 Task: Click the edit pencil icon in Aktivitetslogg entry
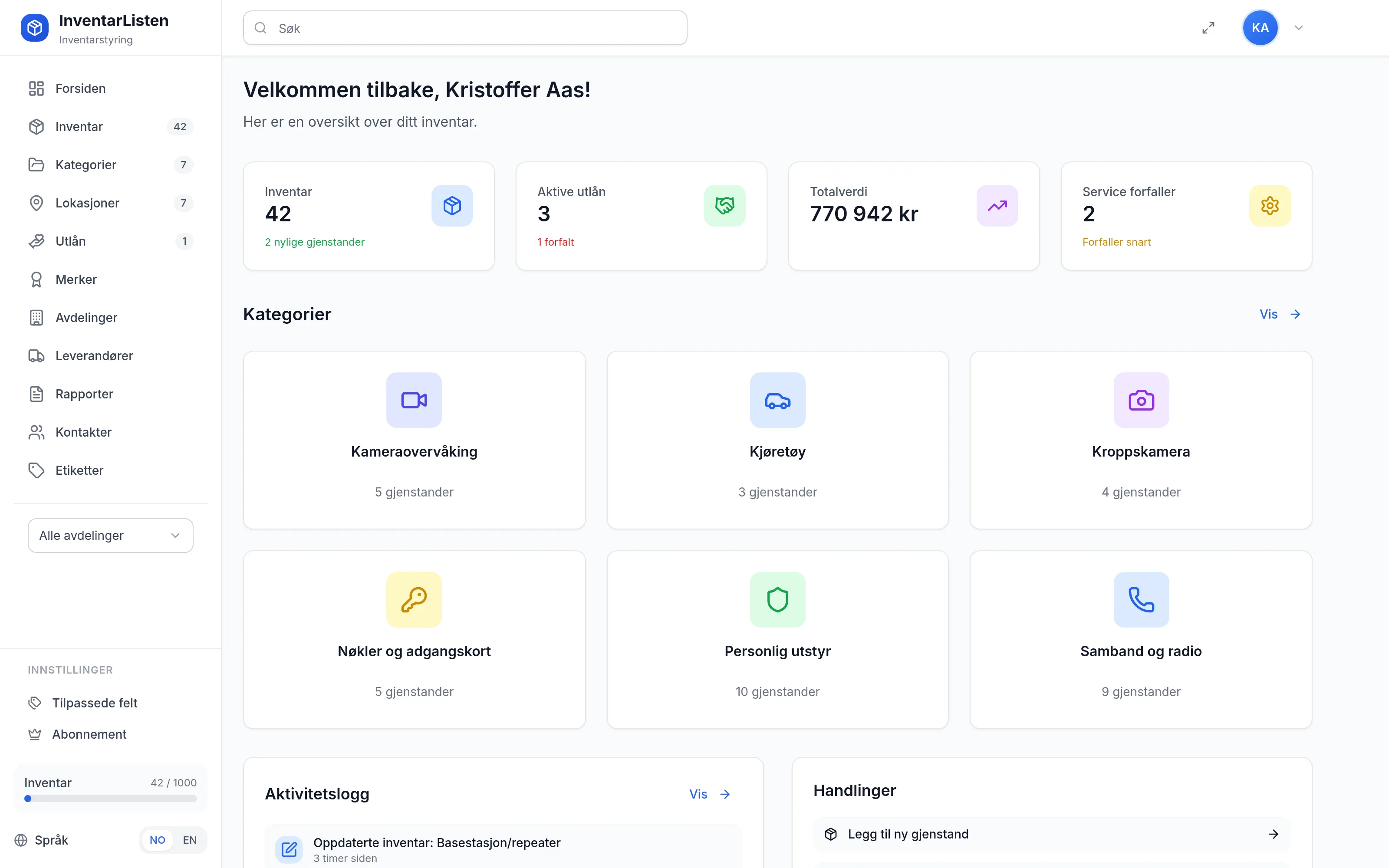point(289,849)
